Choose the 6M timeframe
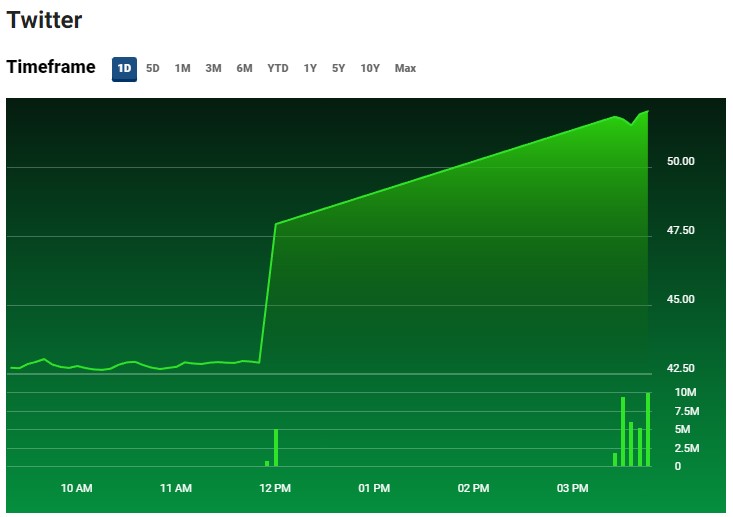Screen dimensions: 733x517 [x=244, y=68]
